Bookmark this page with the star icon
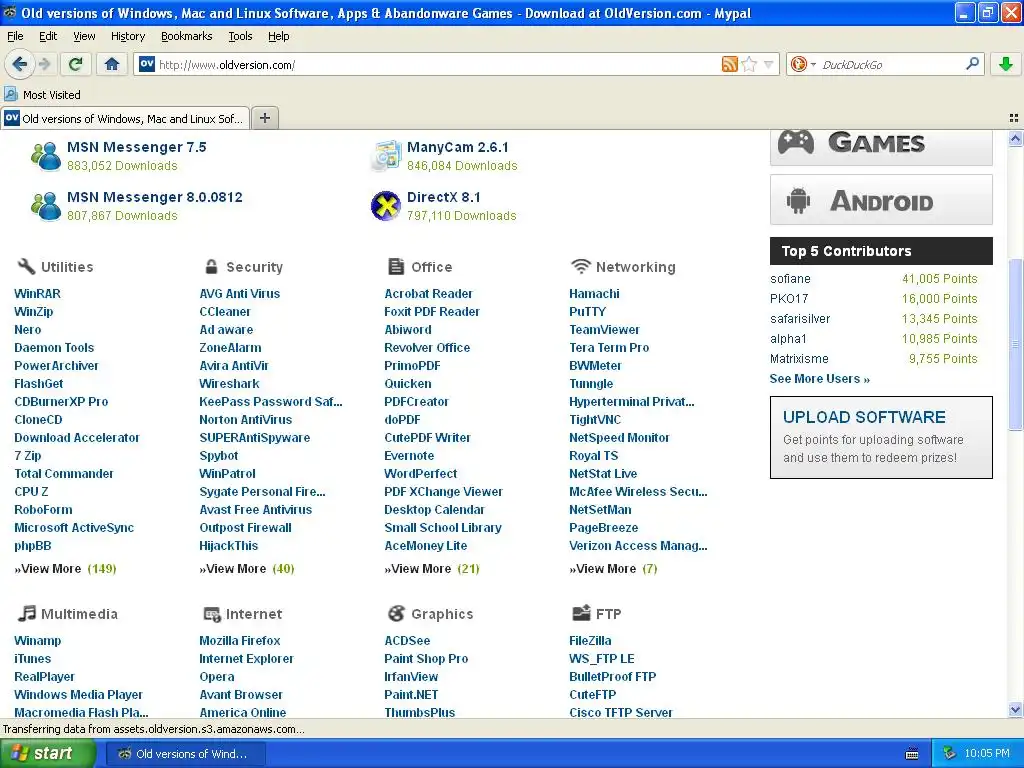The image size is (1024, 768). 750,64
